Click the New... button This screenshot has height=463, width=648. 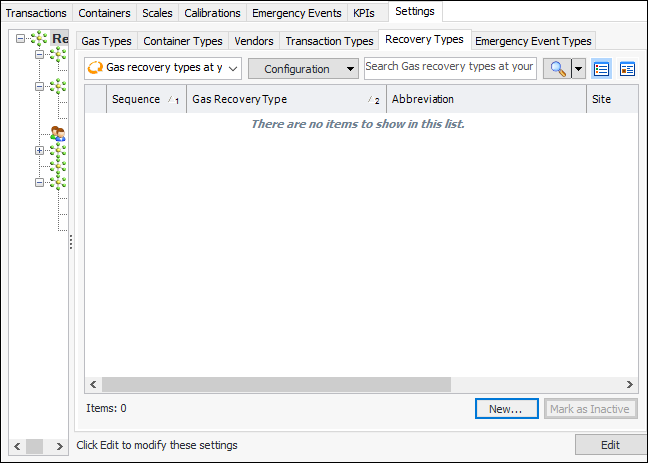pos(507,409)
